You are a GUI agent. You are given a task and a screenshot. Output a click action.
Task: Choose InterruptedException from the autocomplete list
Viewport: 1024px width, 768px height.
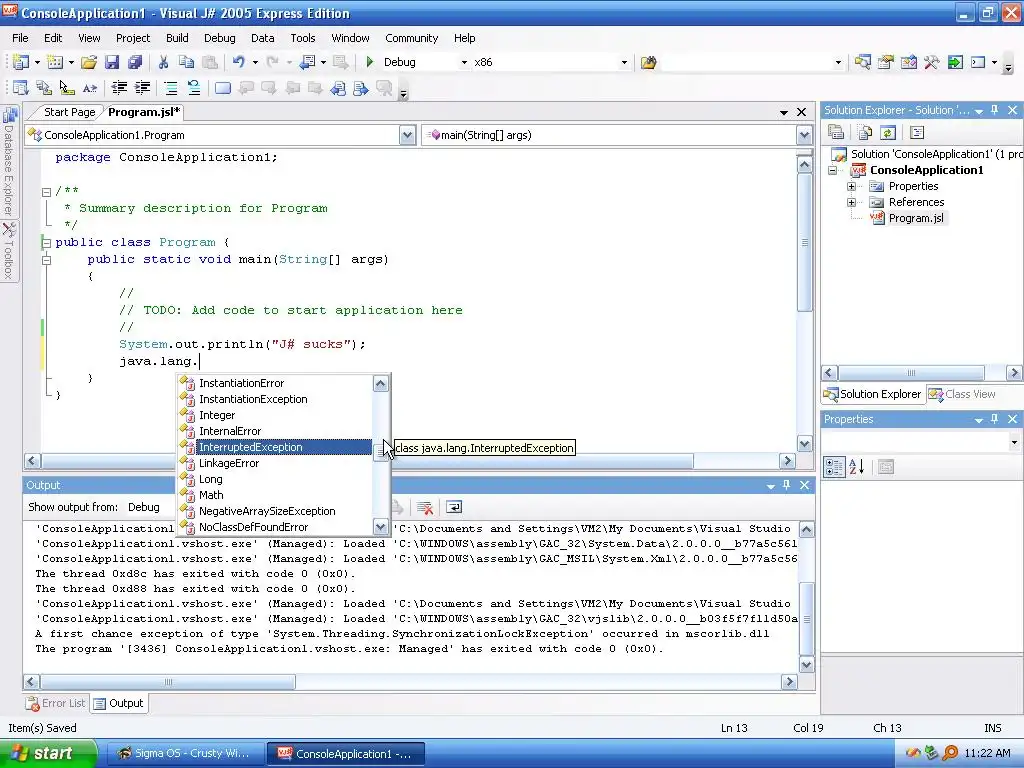[x=283, y=447]
